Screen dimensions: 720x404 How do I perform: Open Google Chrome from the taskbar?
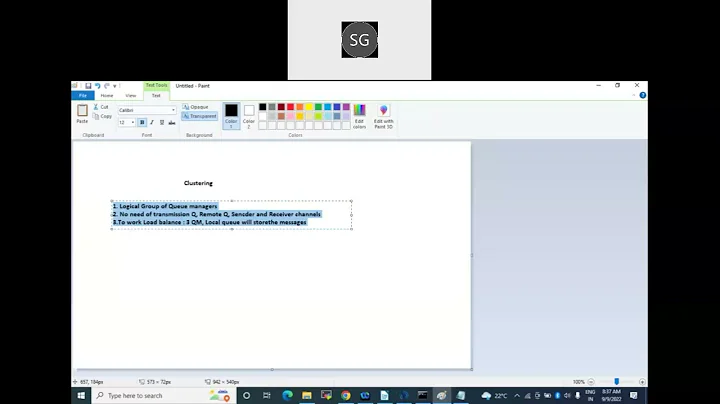pos(346,395)
